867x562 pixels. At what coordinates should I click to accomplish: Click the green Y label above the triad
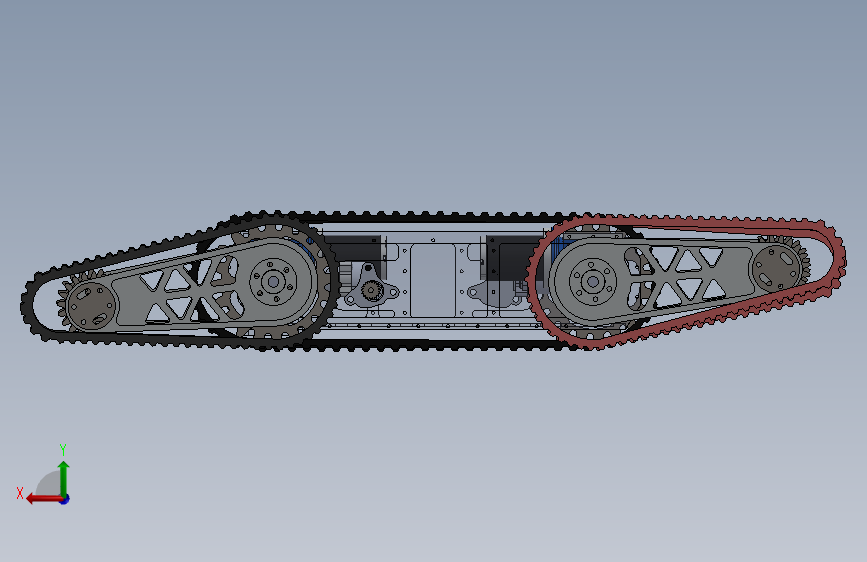pos(63,449)
